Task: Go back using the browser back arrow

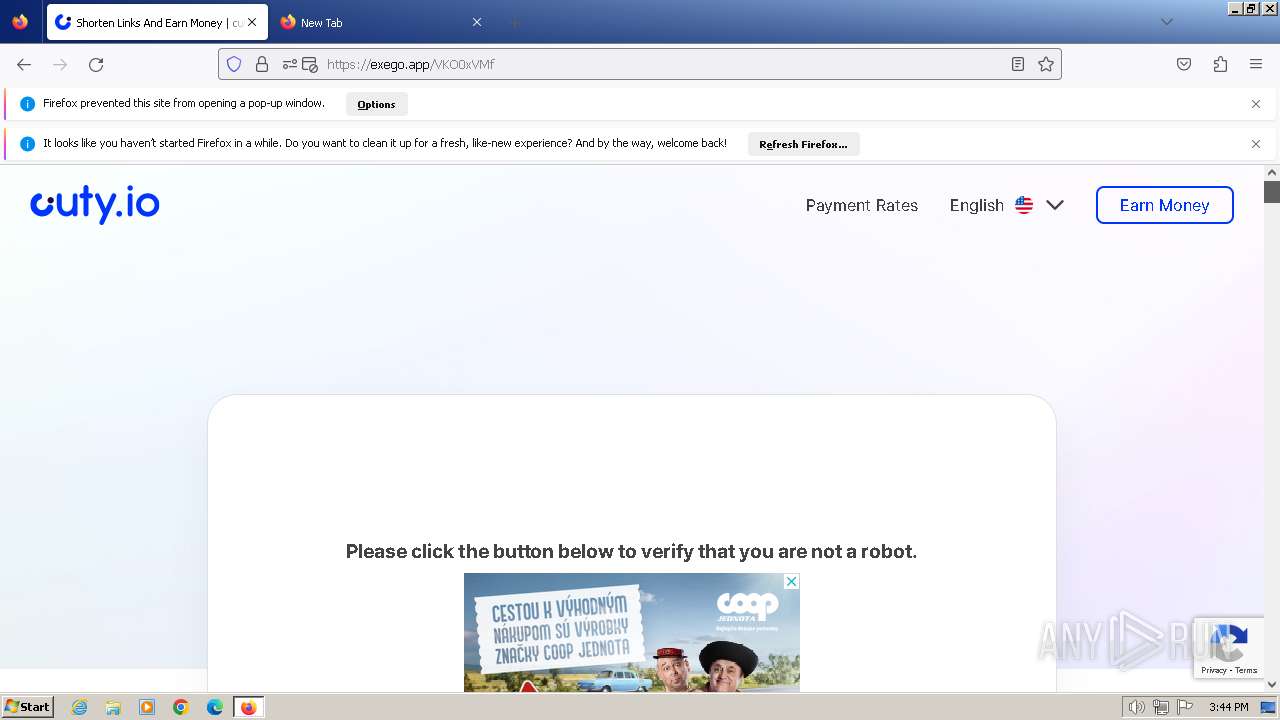Action: 24,64
